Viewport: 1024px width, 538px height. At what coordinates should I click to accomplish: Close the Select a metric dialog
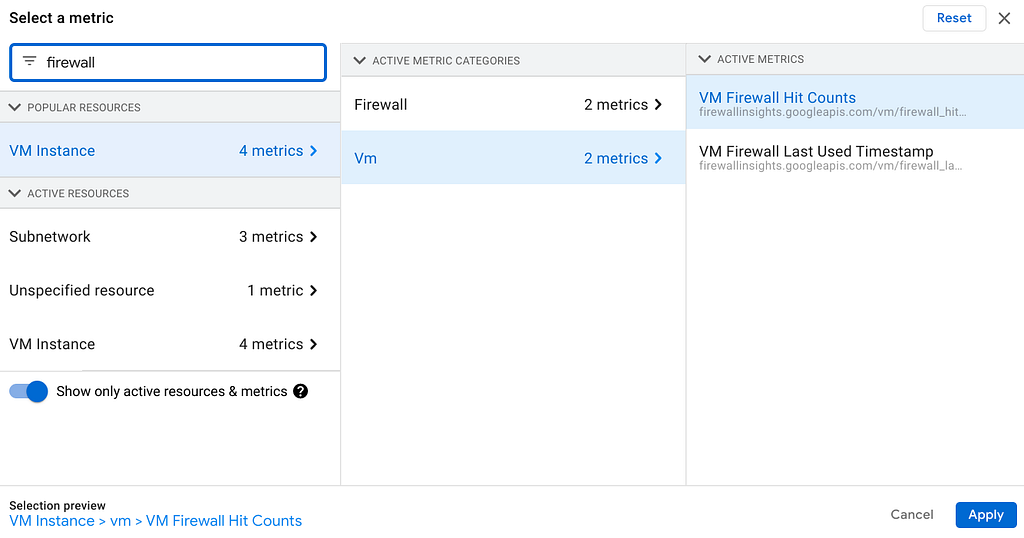point(1004,18)
